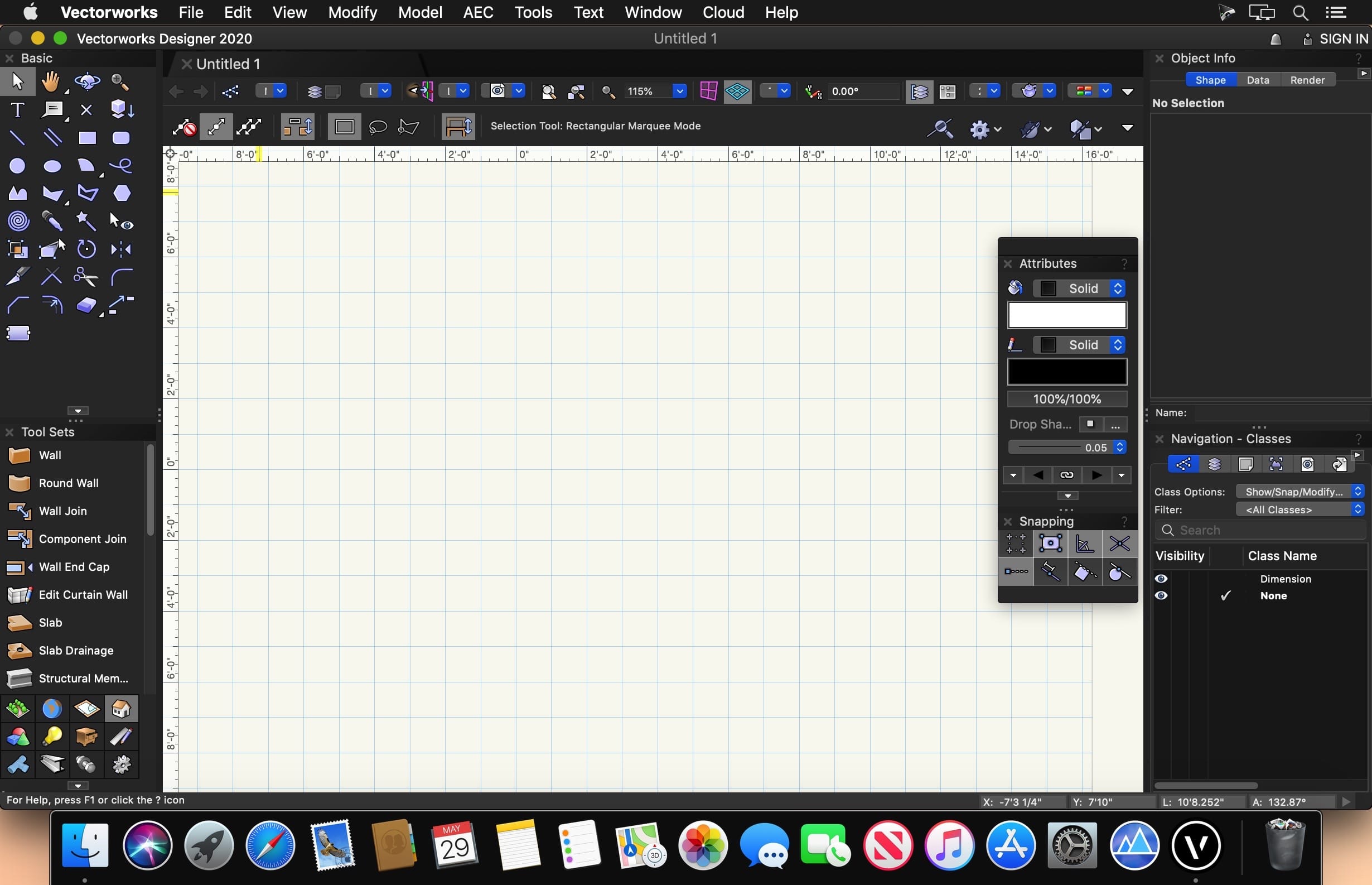Open the zoom percentage dropdown
The image size is (1372, 885).
click(679, 91)
